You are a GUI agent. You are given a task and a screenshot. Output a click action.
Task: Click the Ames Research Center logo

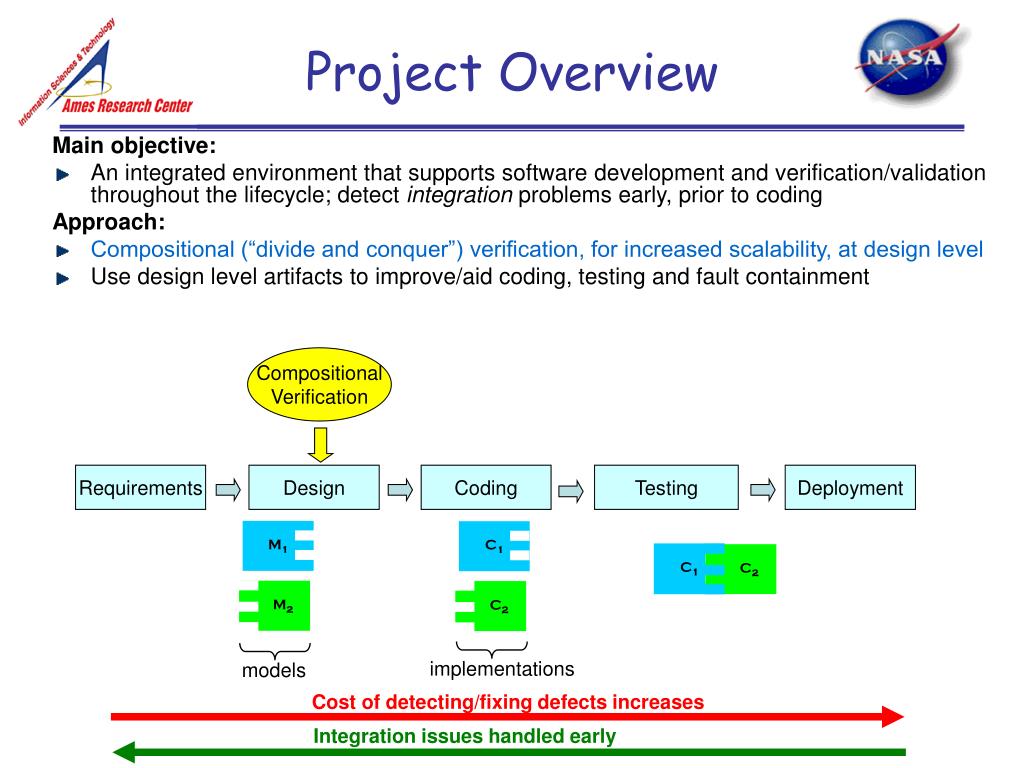[104, 71]
